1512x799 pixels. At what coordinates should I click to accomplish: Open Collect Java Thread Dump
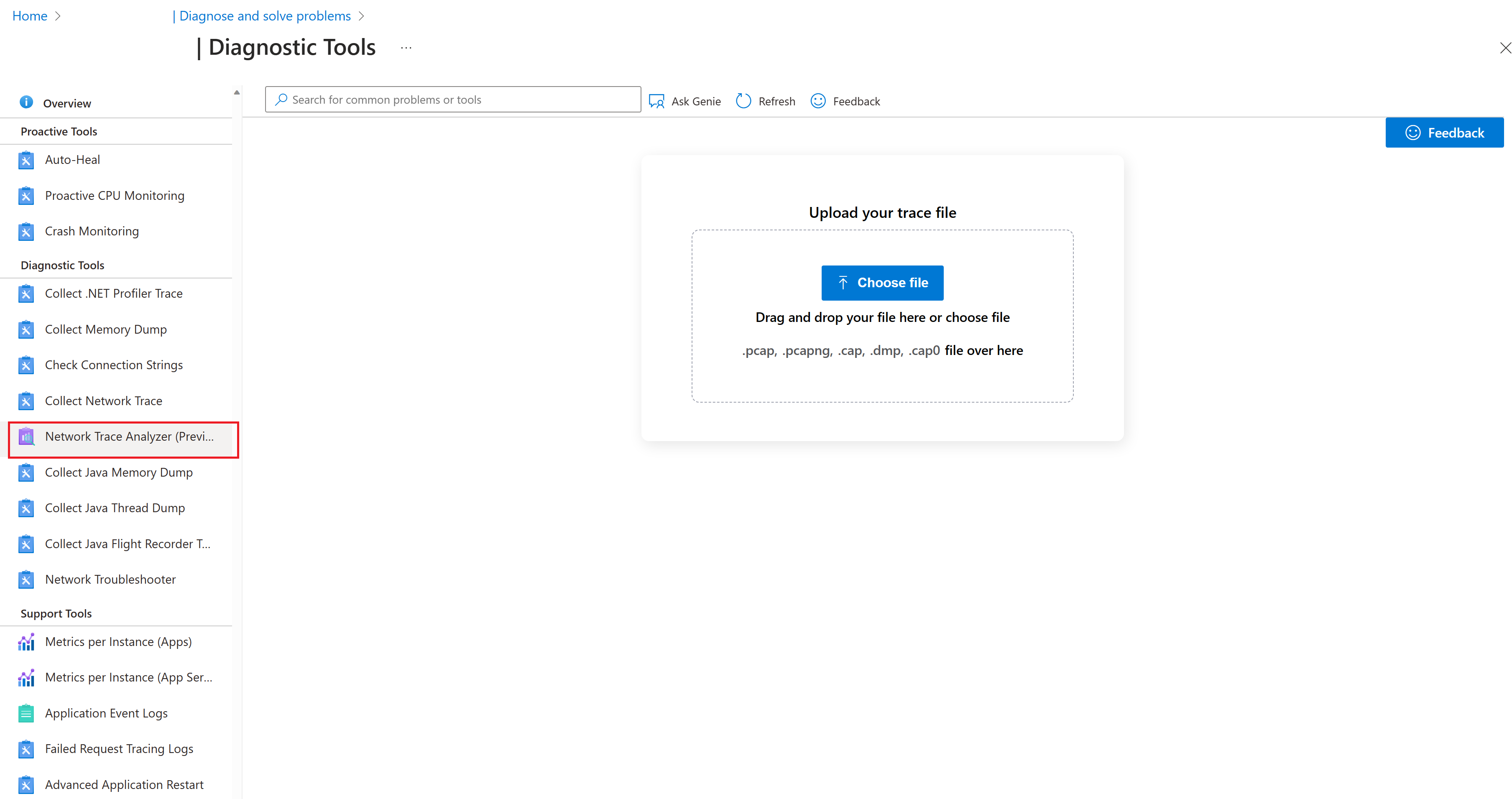click(x=115, y=508)
